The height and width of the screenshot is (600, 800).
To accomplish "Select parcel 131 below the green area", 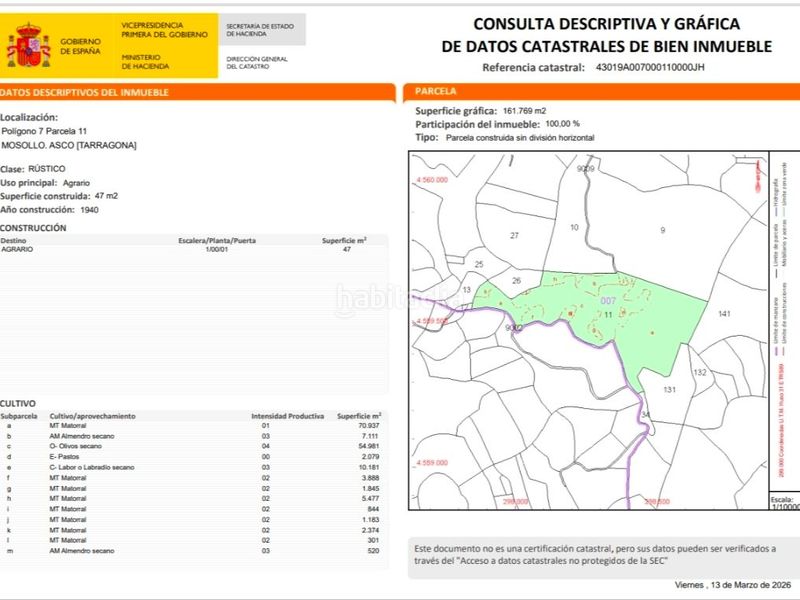I will [669, 389].
